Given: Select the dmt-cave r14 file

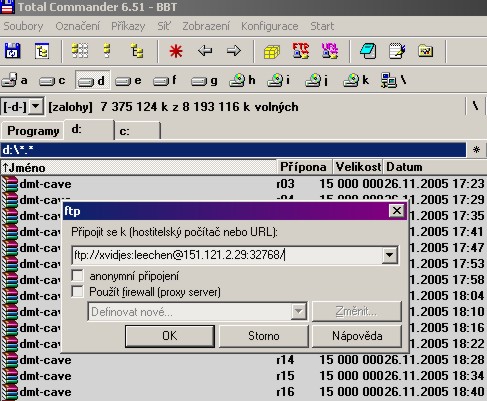Looking at the screenshot, I should [243, 360].
